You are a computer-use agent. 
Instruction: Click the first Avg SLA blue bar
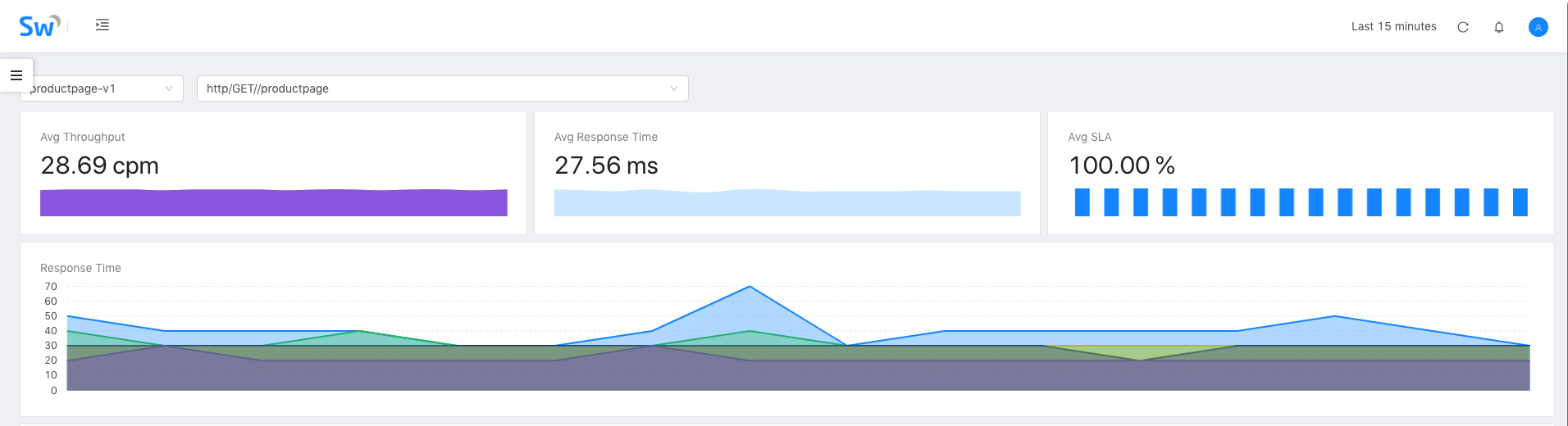(x=1082, y=202)
